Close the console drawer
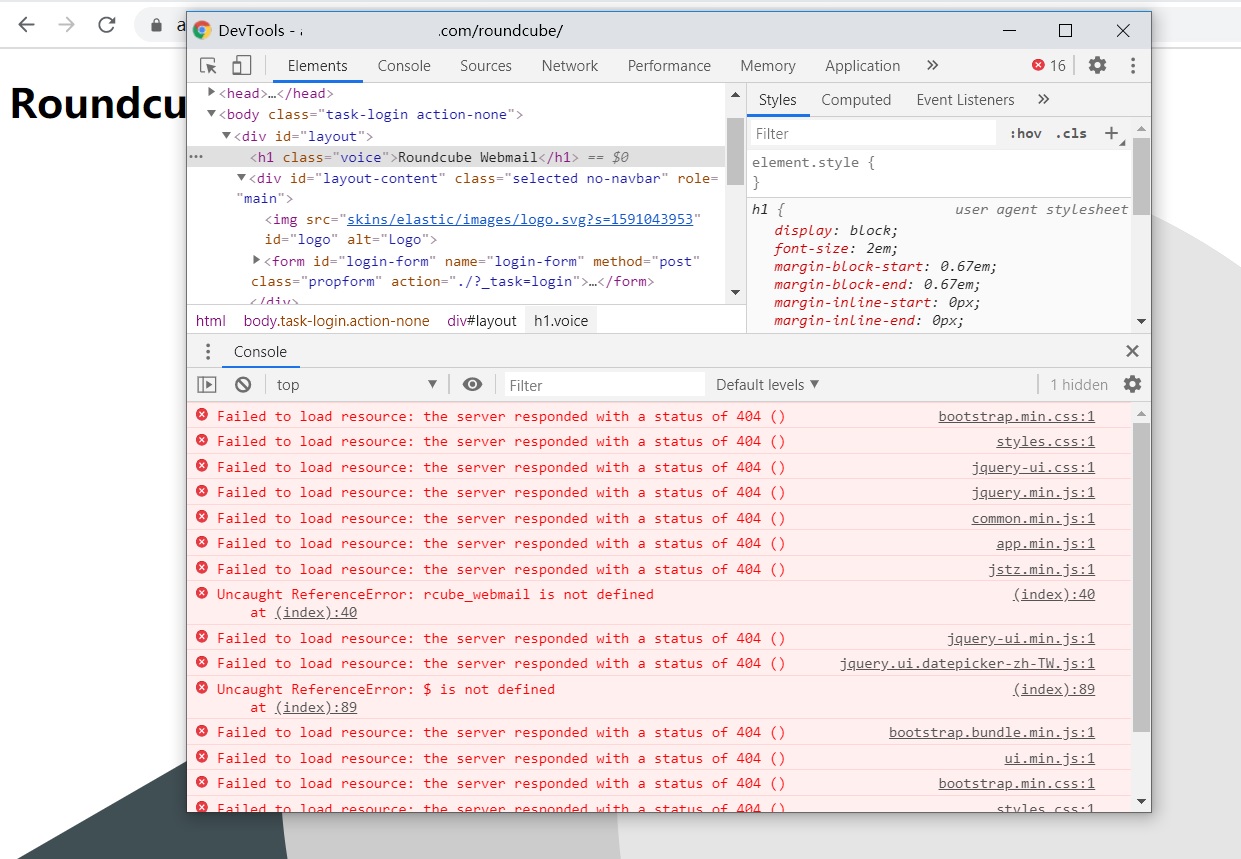This screenshot has height=859, width=1241. (1132, 351)
